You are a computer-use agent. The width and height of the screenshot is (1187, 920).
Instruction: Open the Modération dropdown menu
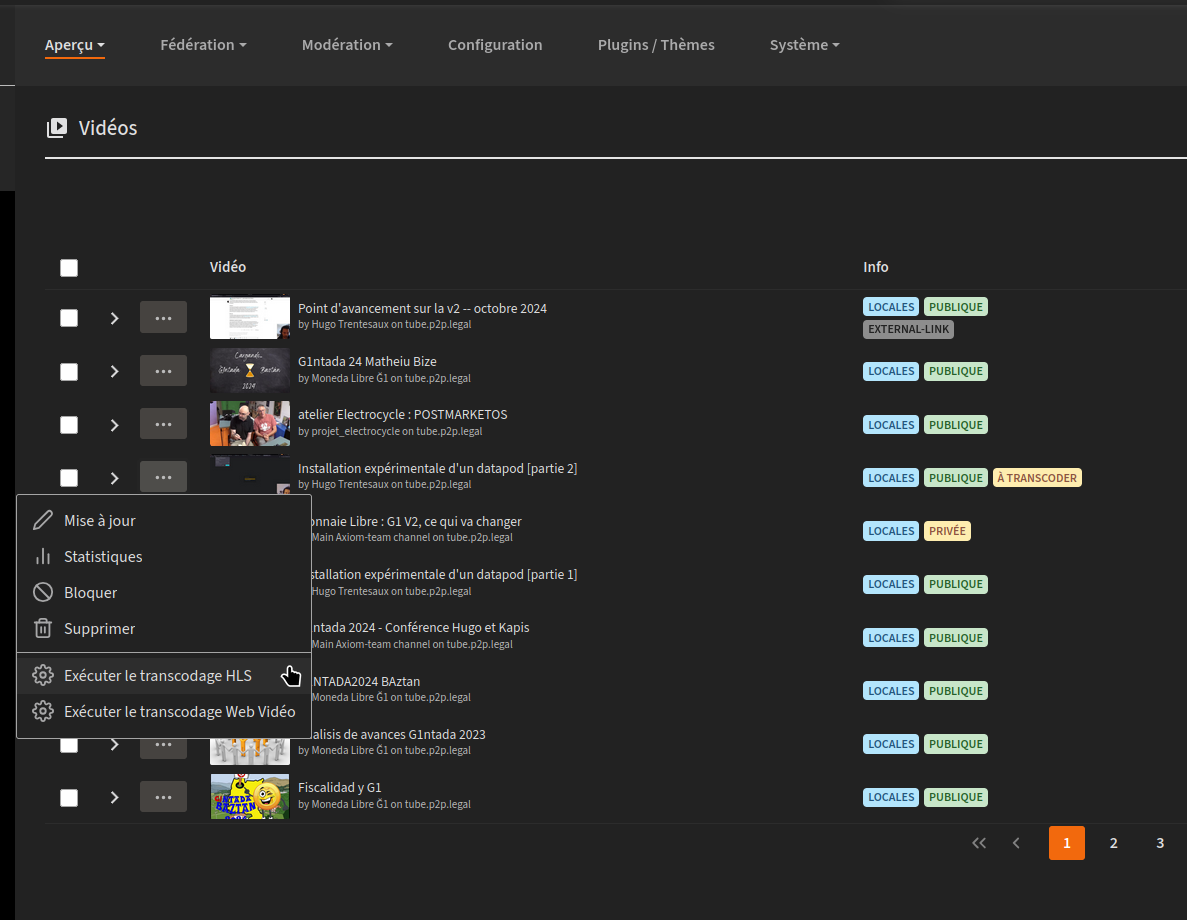(347, 45)
